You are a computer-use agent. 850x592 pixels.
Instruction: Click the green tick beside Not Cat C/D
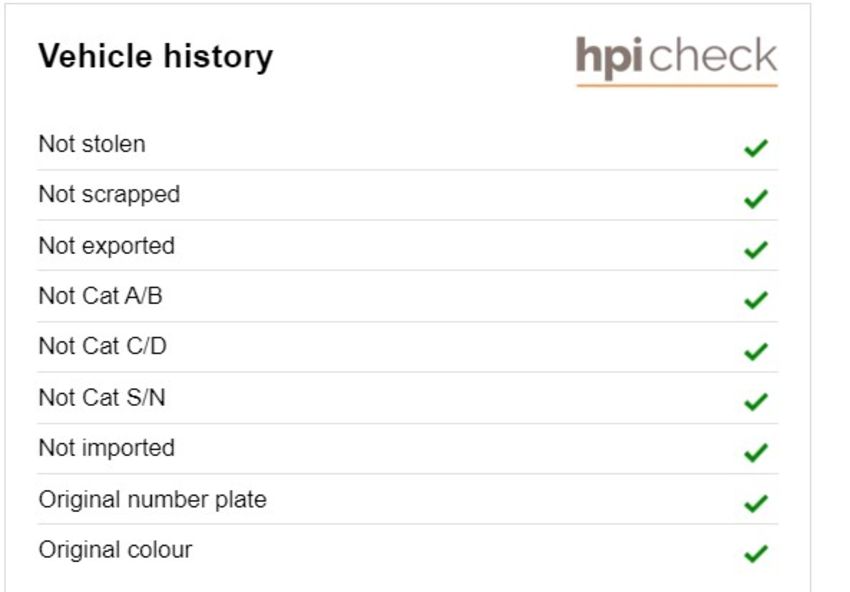(x=756, y=351)
